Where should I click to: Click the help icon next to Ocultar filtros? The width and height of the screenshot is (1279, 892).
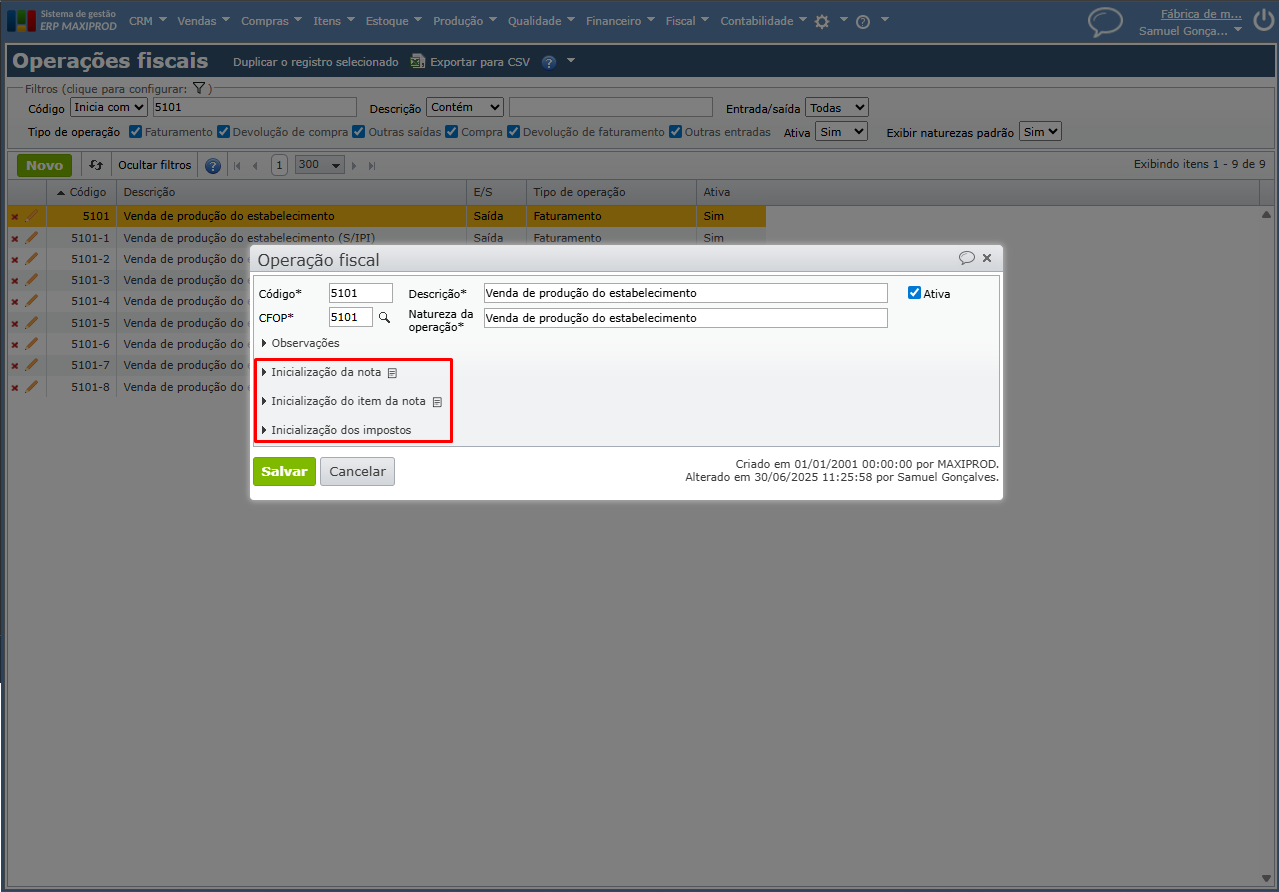tap(213, 166)
